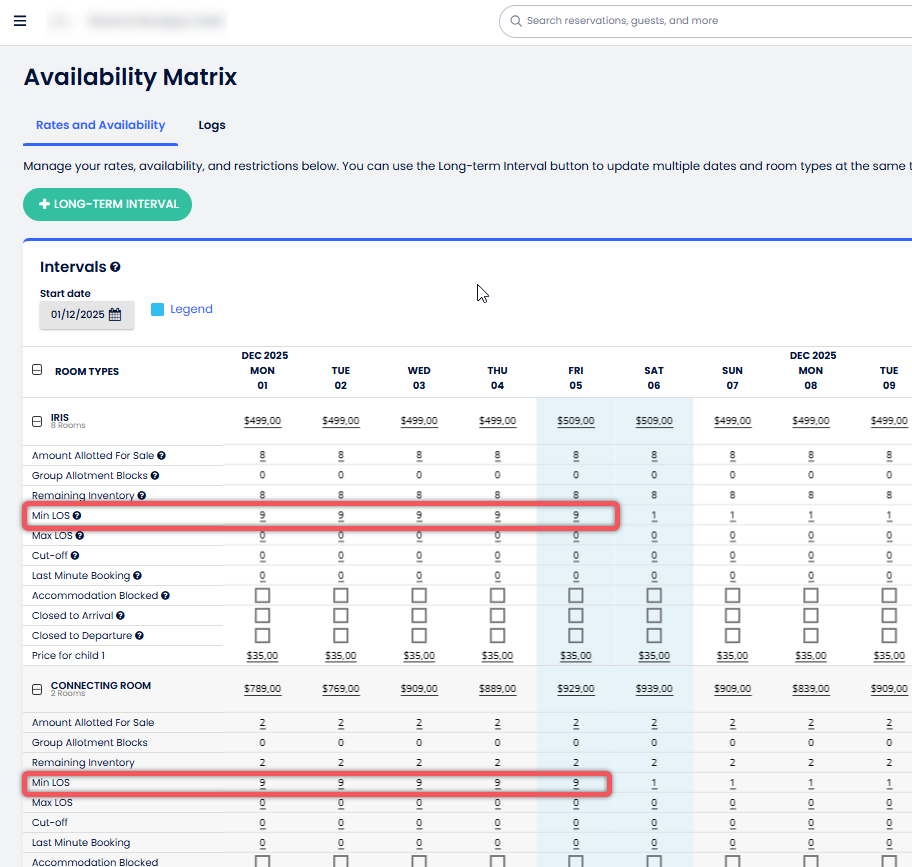This screenshot has width=912, height=867.
Task: Click the LONG-TERM INTERVAL button
Action: (107, 204)
